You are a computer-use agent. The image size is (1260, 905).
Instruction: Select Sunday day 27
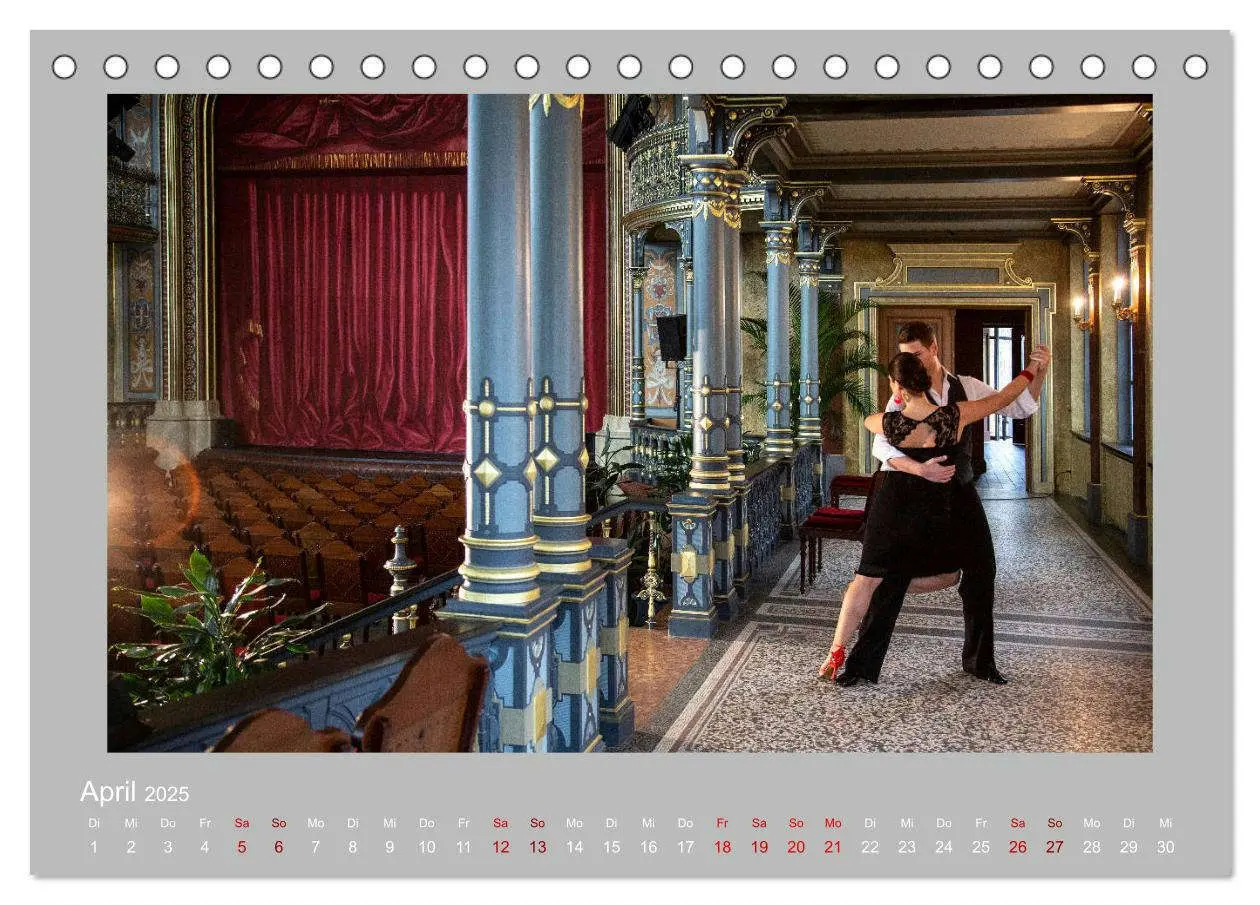1055,847
